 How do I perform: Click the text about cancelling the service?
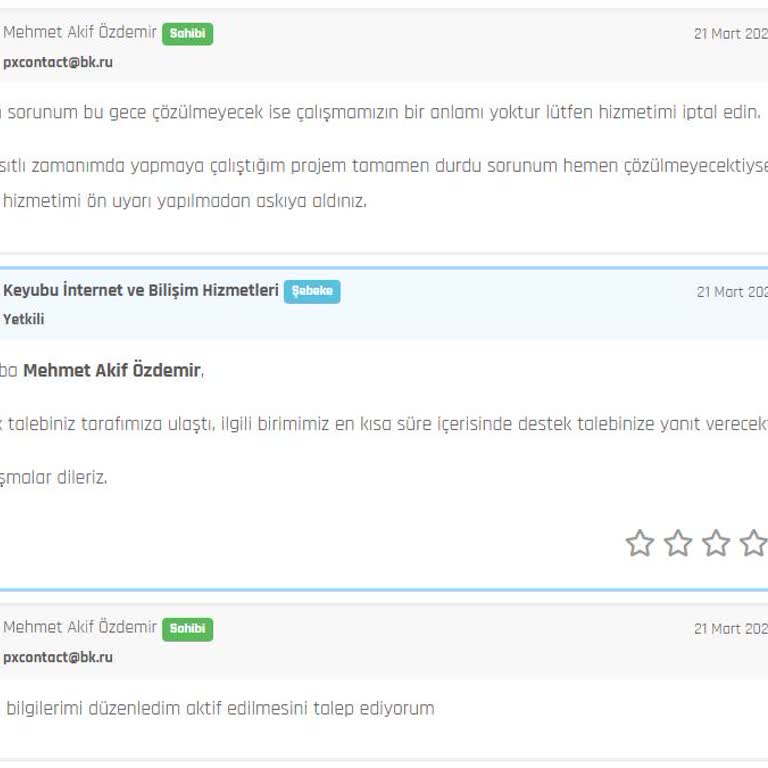[x=380, y=112]
